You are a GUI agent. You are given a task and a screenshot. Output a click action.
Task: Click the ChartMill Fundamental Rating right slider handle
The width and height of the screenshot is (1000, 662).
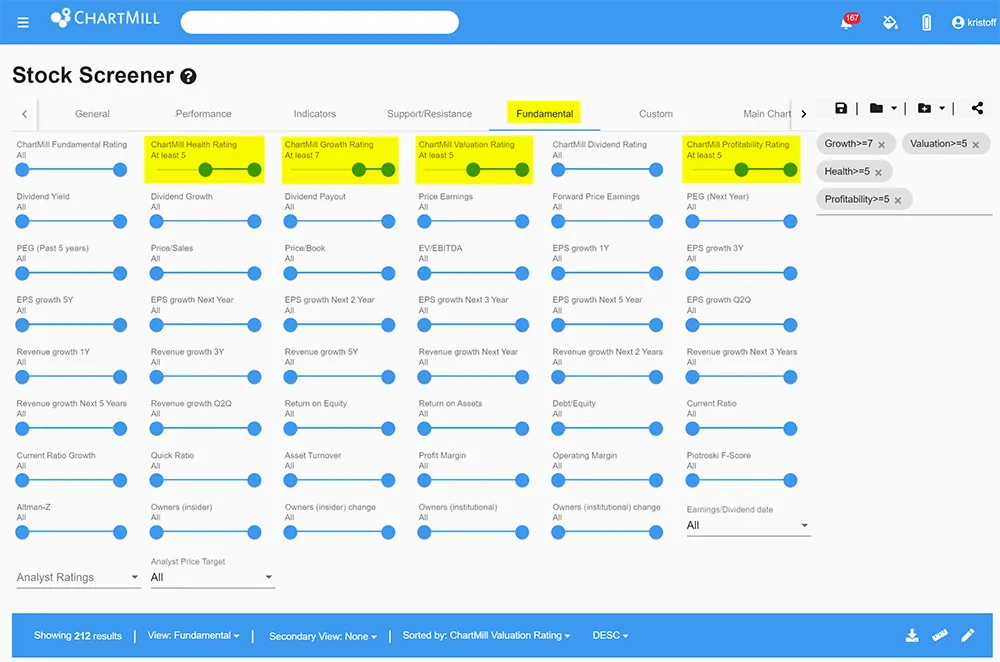point(120,170)
